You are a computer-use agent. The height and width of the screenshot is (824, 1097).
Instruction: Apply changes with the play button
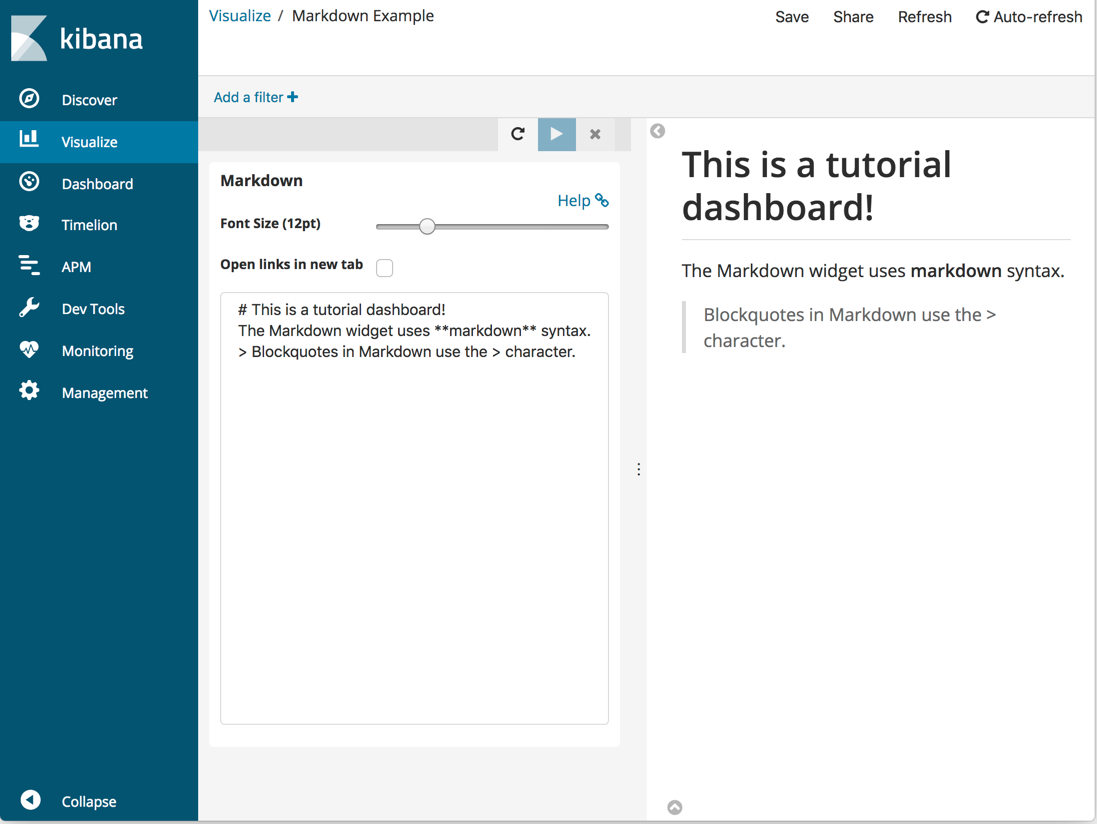click(556, 133)
